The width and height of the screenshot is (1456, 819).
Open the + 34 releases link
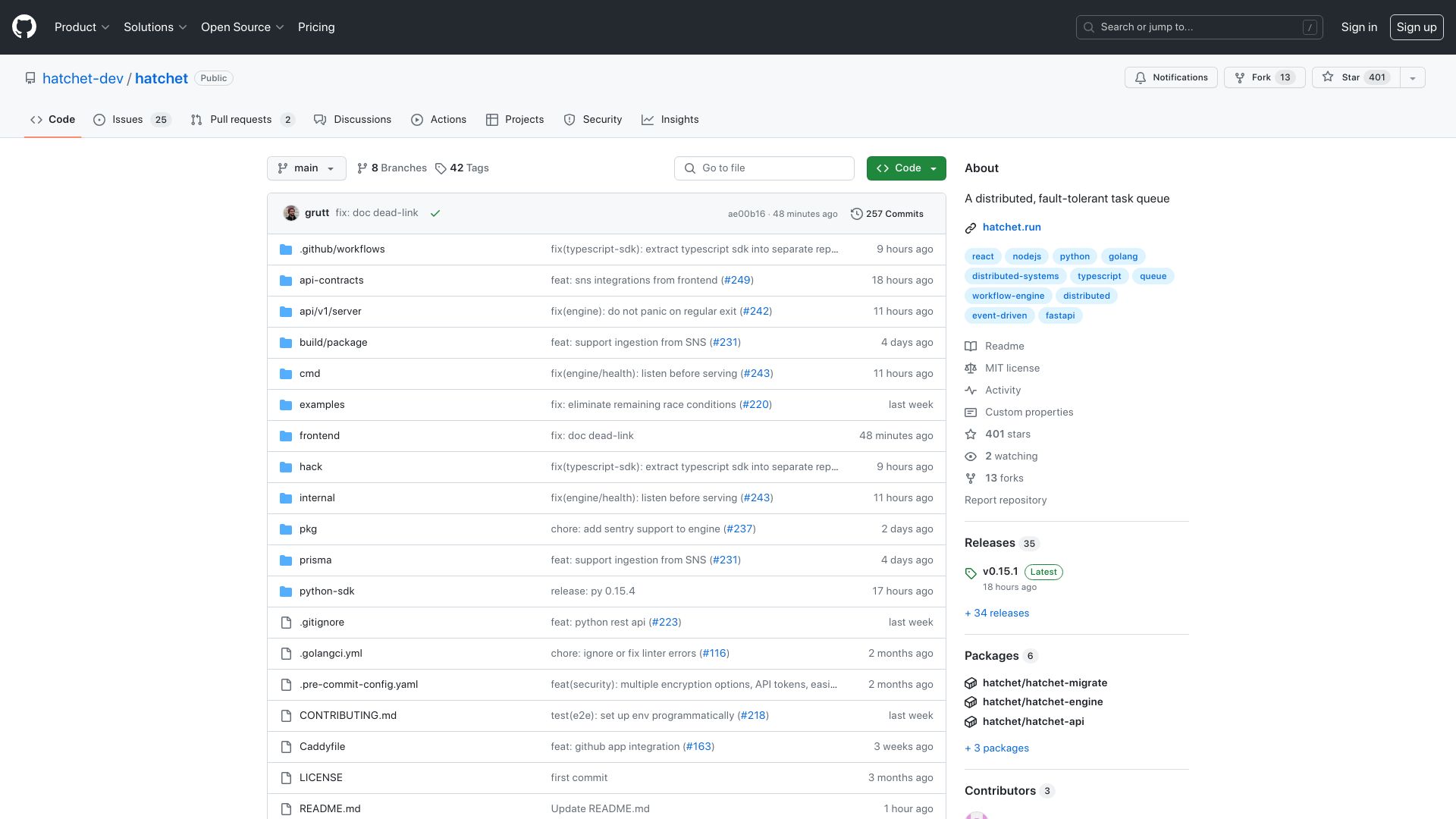996,613
